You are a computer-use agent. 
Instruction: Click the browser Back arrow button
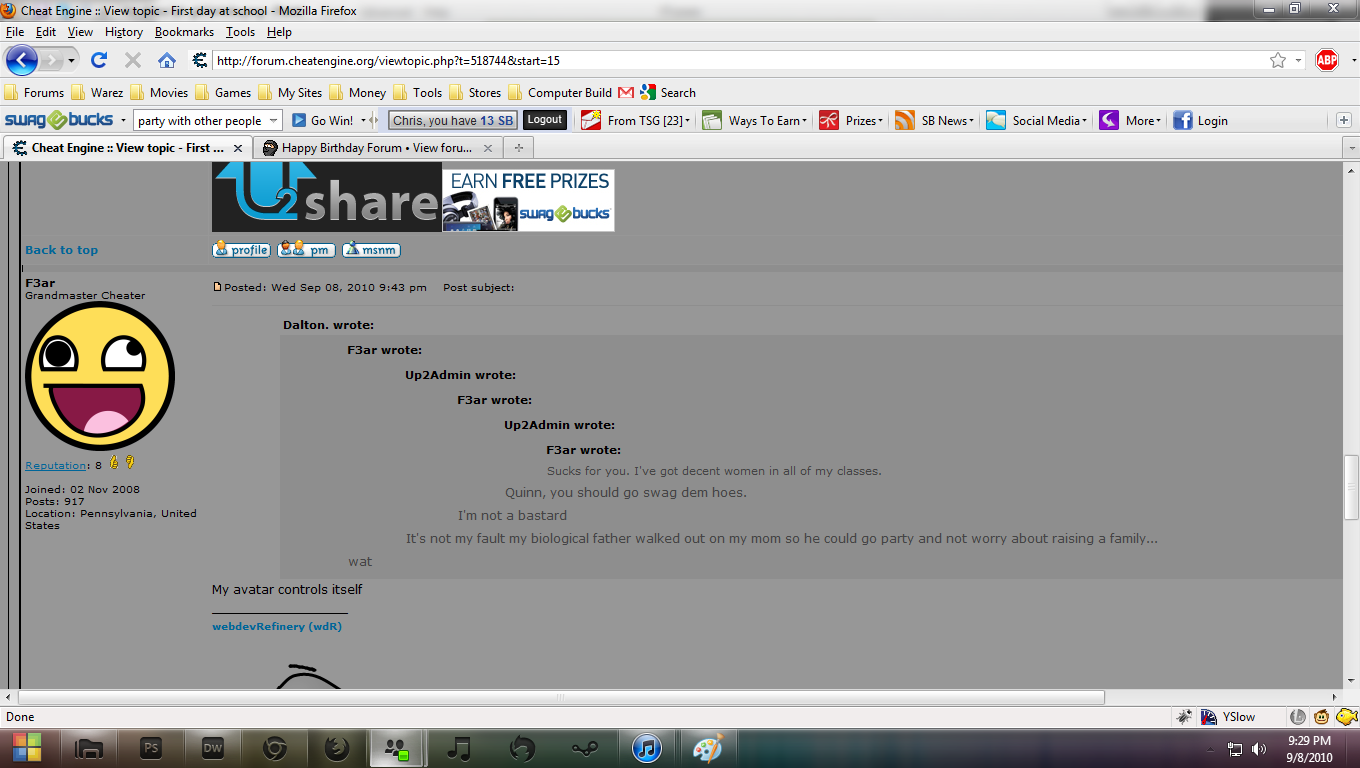21,60
